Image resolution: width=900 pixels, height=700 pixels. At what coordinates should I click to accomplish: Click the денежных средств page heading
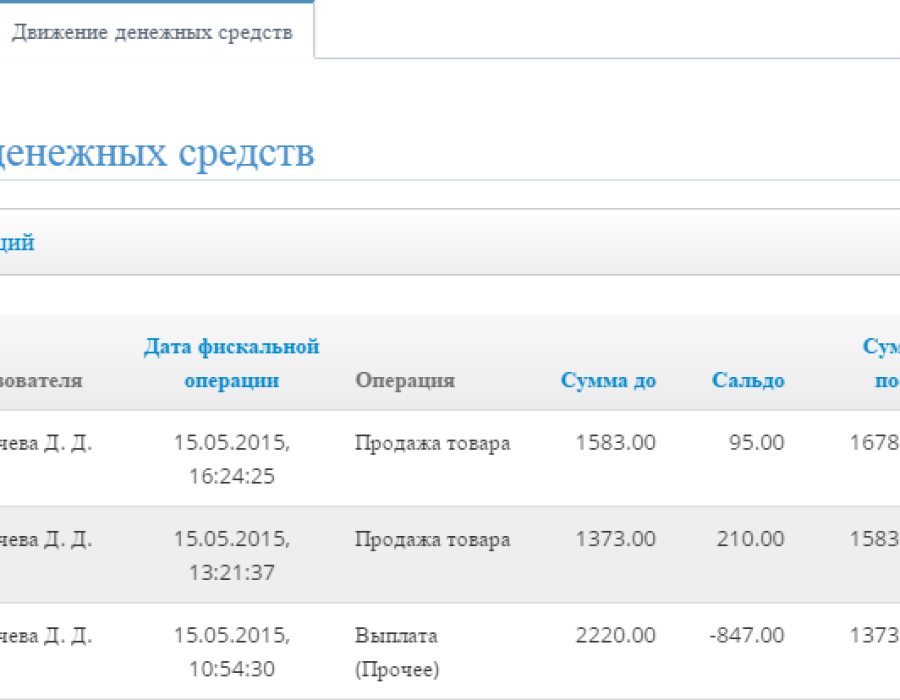pos(157,153)
